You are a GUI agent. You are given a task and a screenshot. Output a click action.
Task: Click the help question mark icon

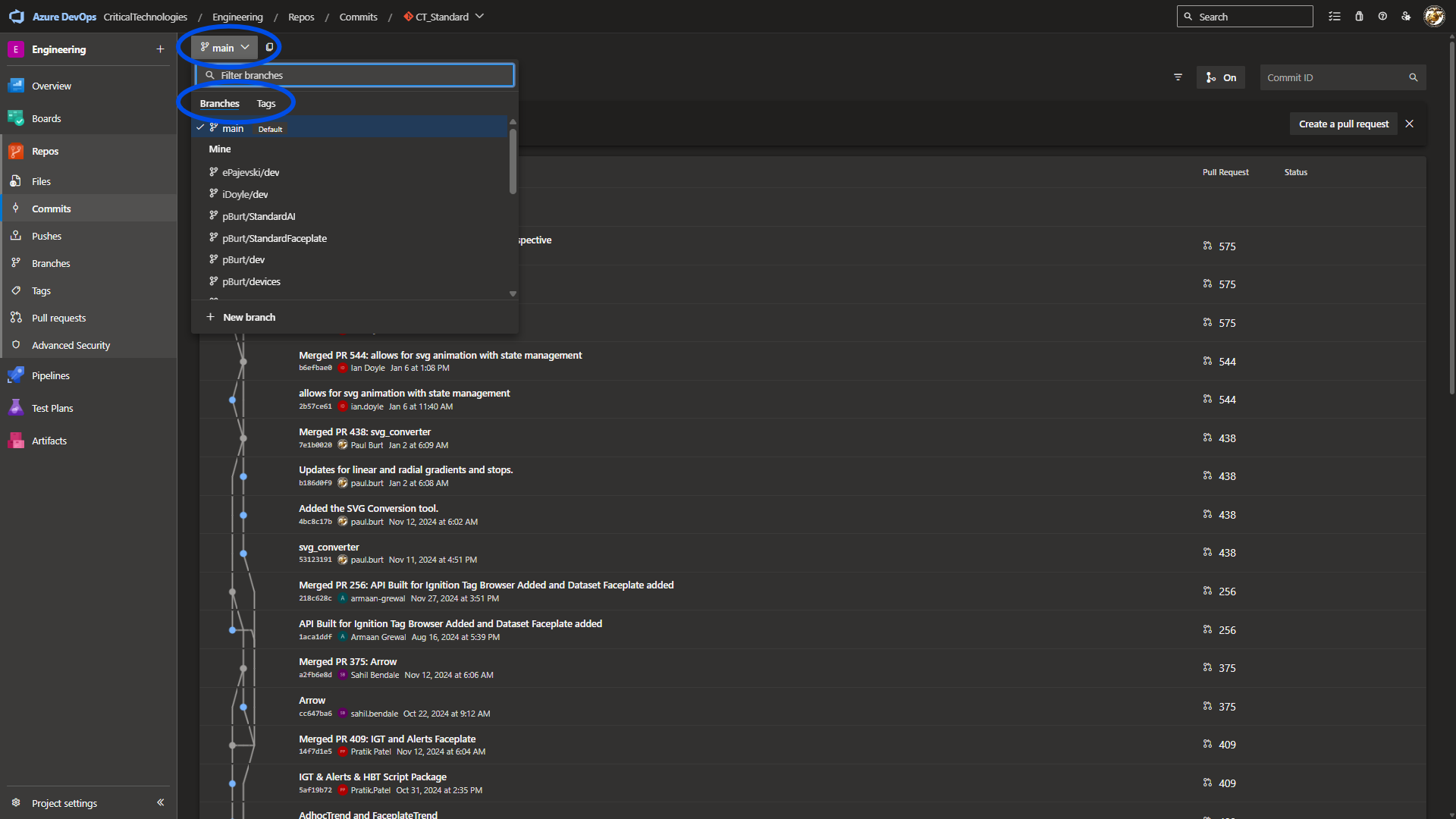click(x=1382, y=17)
